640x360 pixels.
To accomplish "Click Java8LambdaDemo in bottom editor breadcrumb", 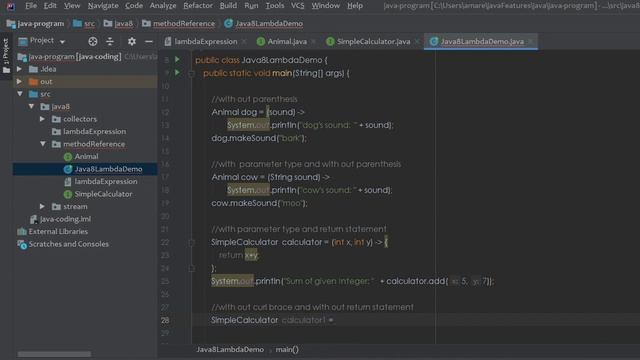I will [x=230, y=349].
